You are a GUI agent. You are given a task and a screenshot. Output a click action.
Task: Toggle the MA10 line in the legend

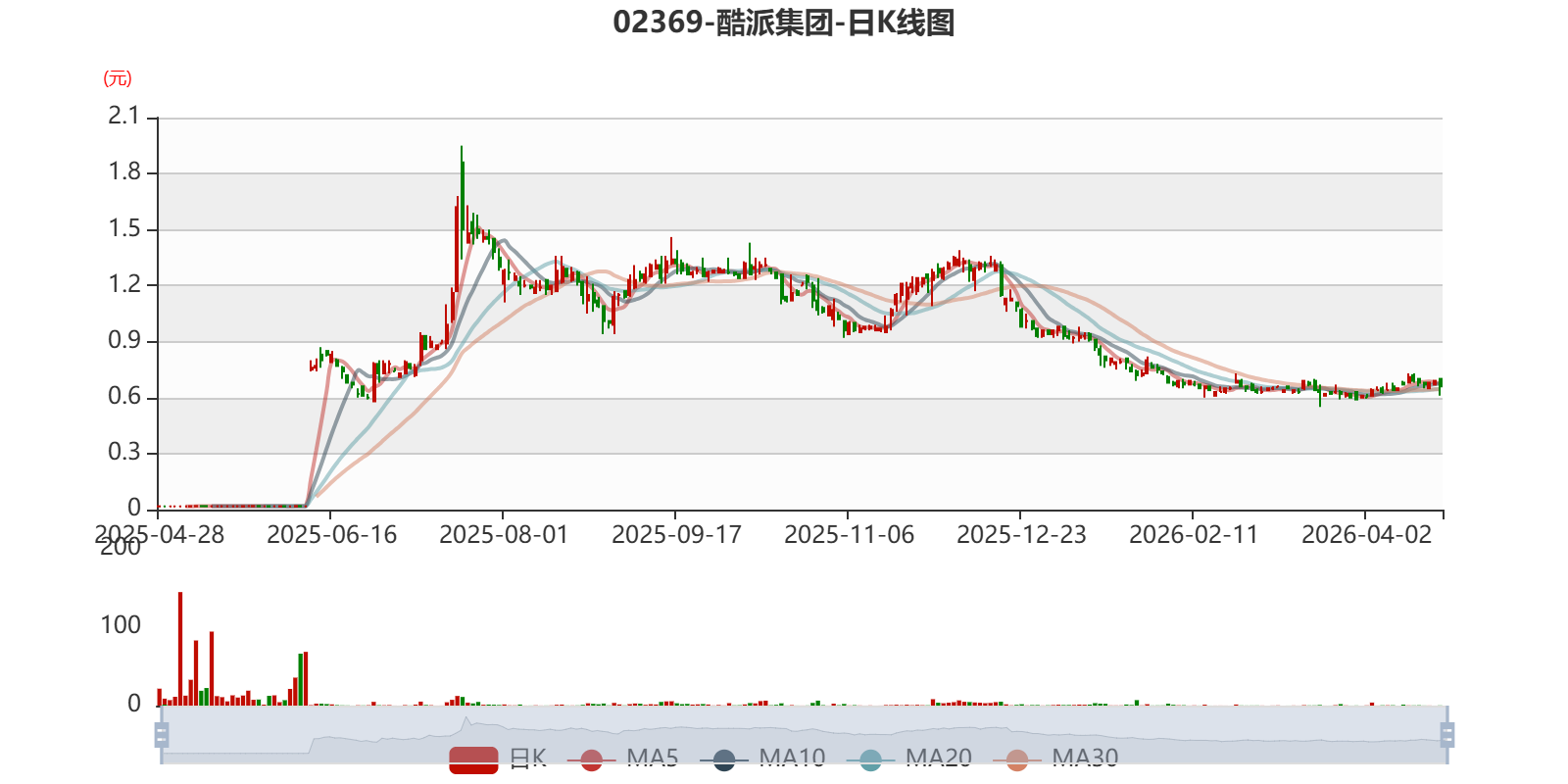(x=762, y=759)
